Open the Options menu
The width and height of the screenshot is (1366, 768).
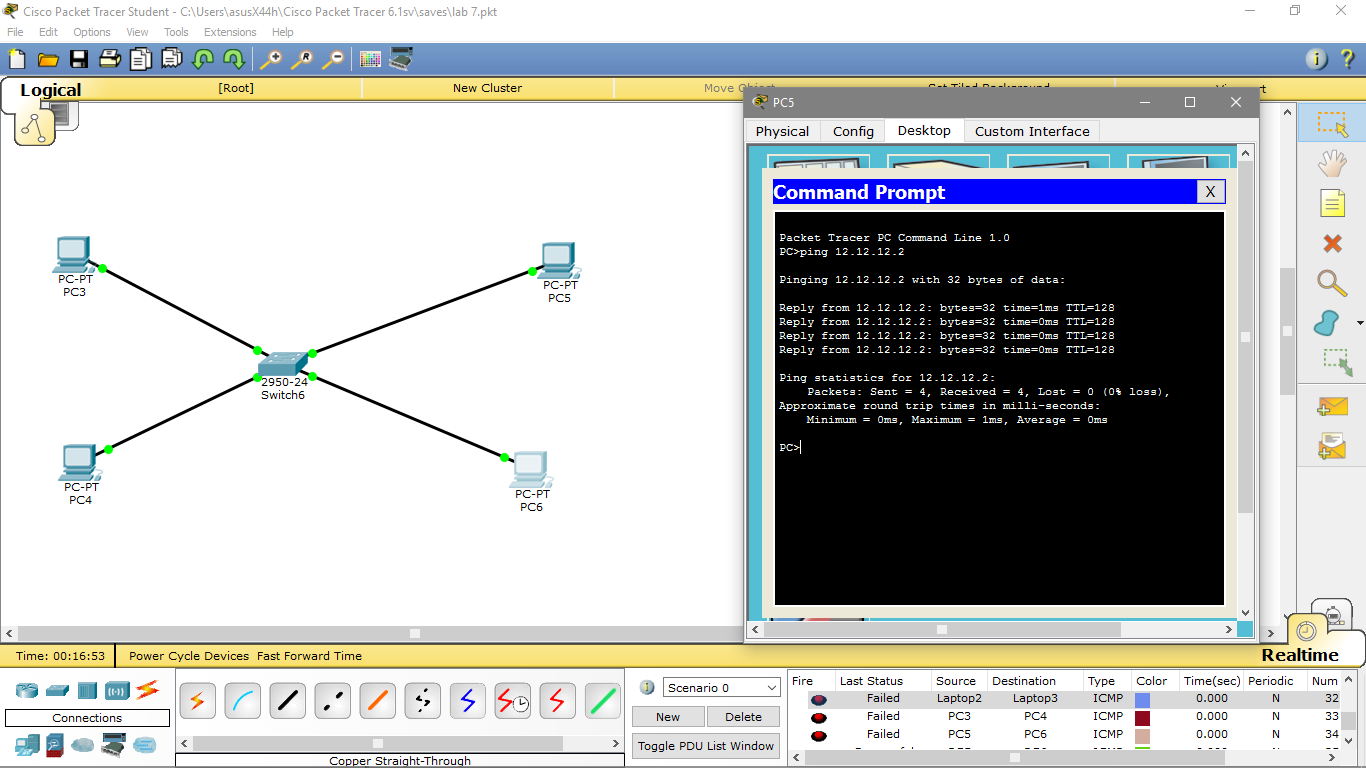[x=92, y=32]
